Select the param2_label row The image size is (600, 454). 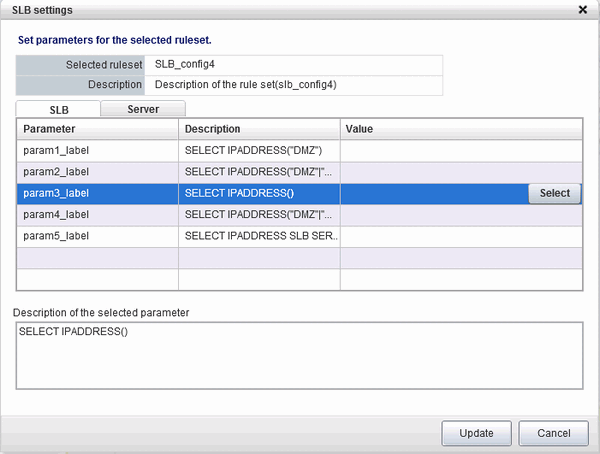(x=98, y=172)
